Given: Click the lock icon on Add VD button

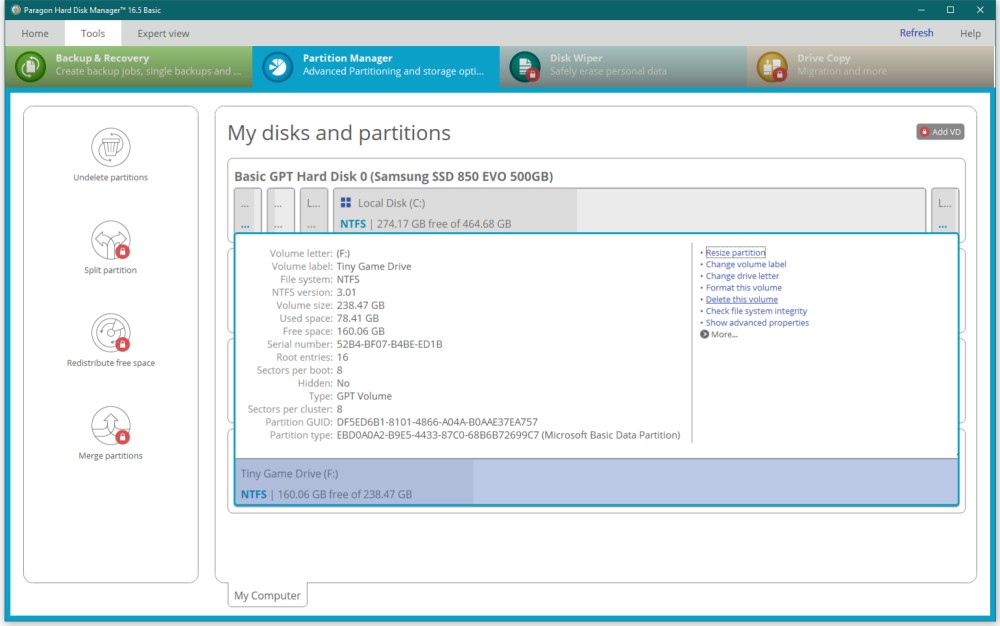Looking at the screenshot, I should point(925,132).
